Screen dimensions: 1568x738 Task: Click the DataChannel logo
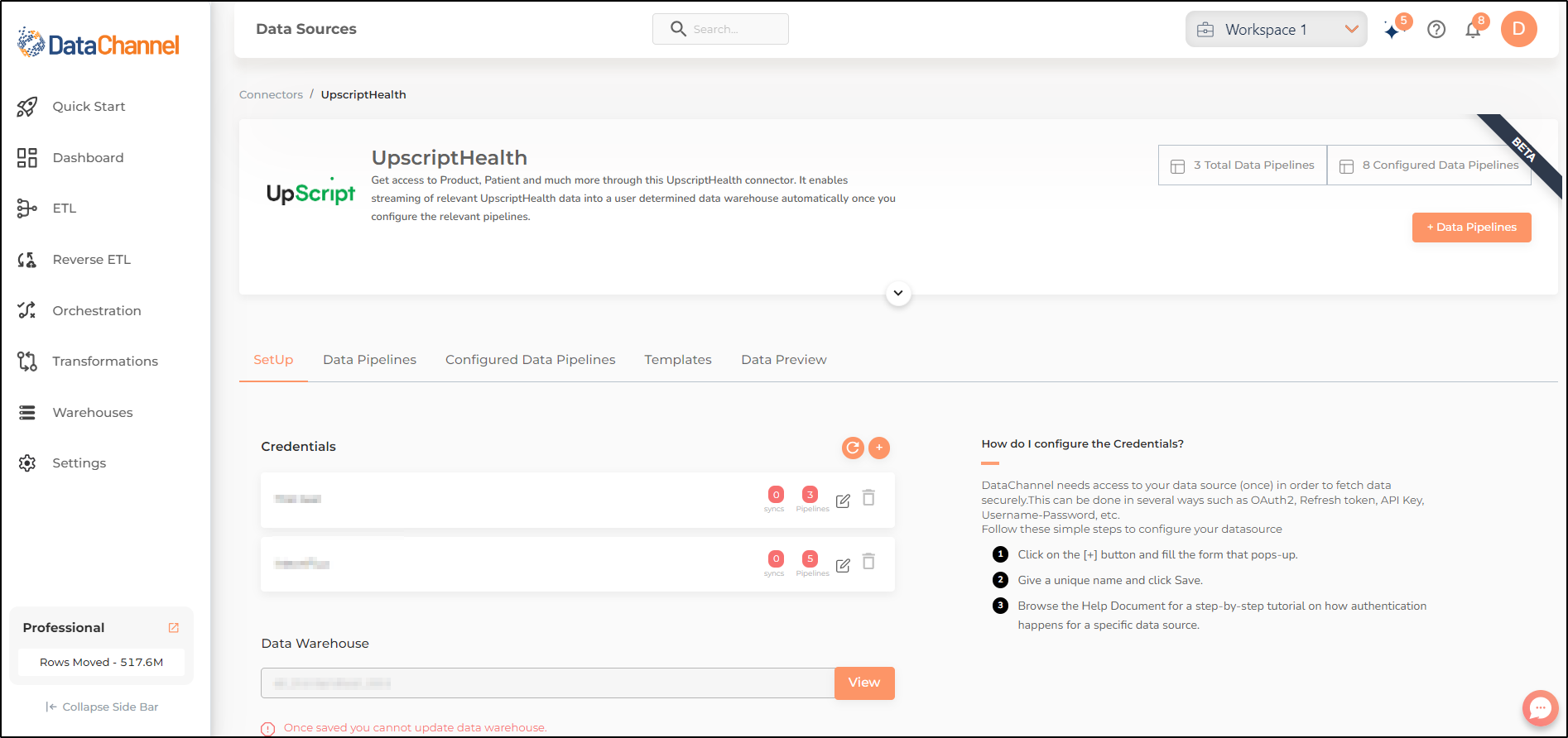[x=98, y=43]
